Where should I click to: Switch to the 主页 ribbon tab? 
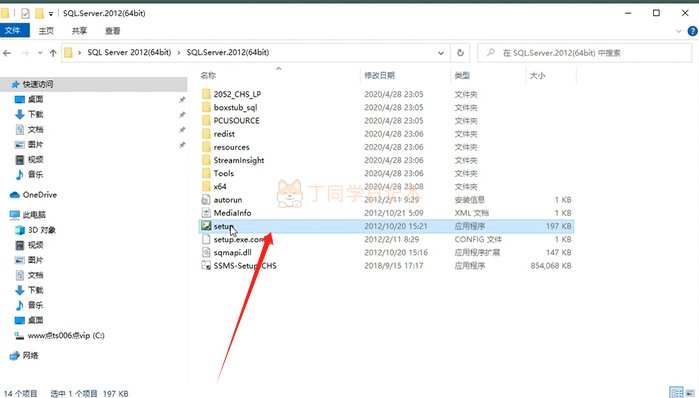[x=46, y=31]
